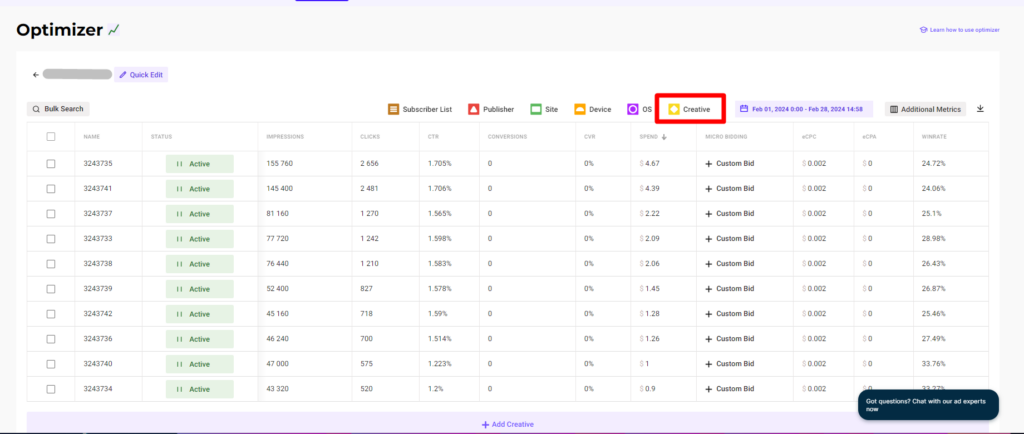The height and width of the screenshot is (434, 1024).
Task: Add Custom Bid for creative 3243737
Action: (729, 214)
